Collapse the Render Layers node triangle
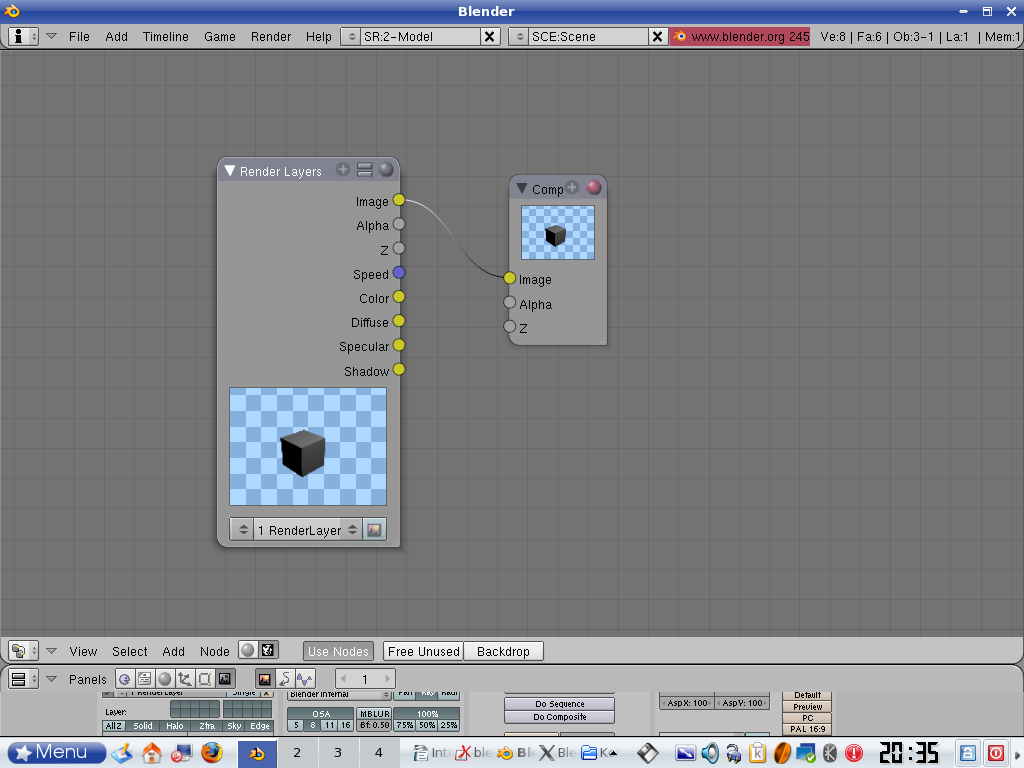Viewport: 1024px width, 768px height. click(229, 171)
